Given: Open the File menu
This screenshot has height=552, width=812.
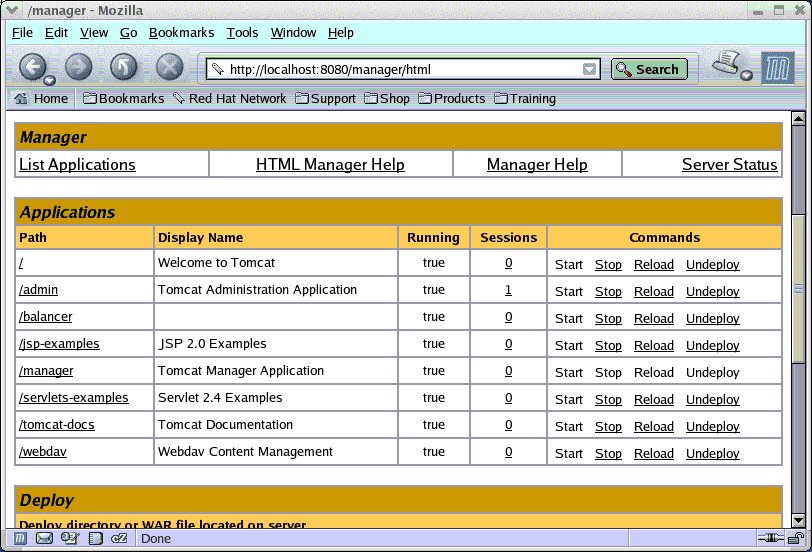Looking at the screenshot, I should point(22,33).
